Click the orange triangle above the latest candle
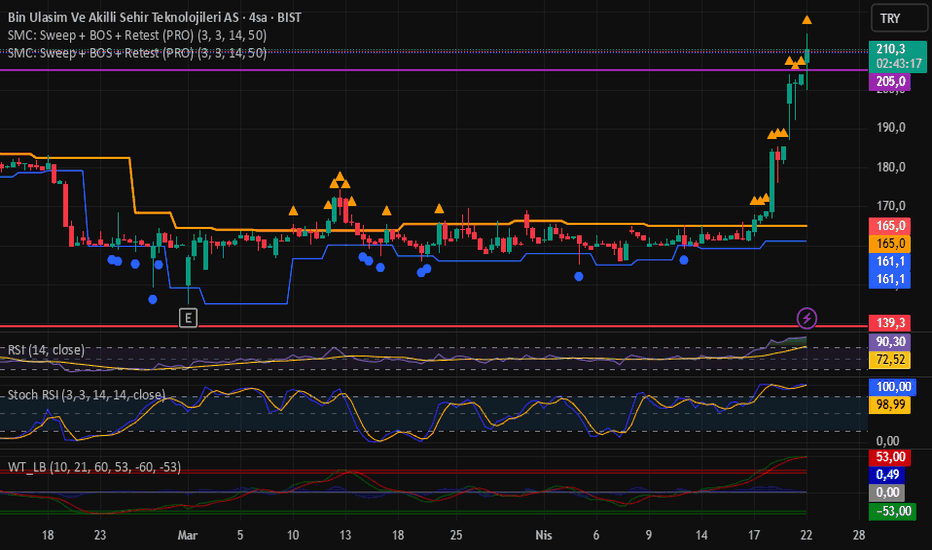This screenshot has height=550, width=932. coord(807,20)
